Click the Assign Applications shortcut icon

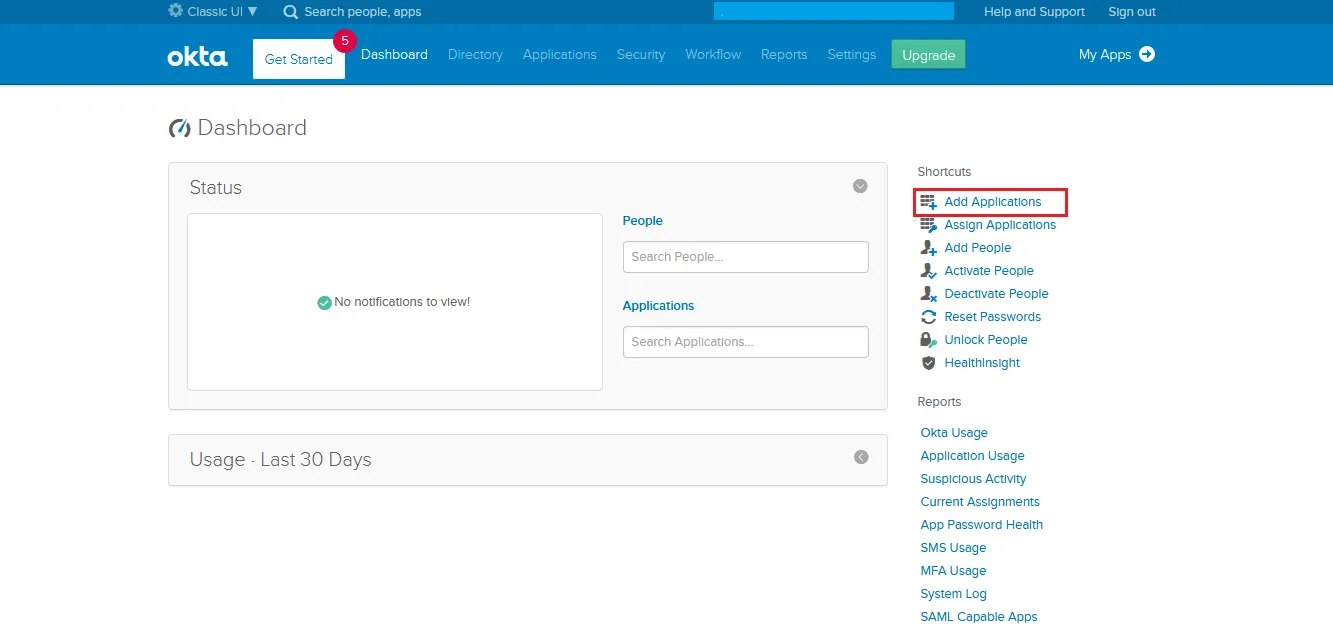pos(928,225)
